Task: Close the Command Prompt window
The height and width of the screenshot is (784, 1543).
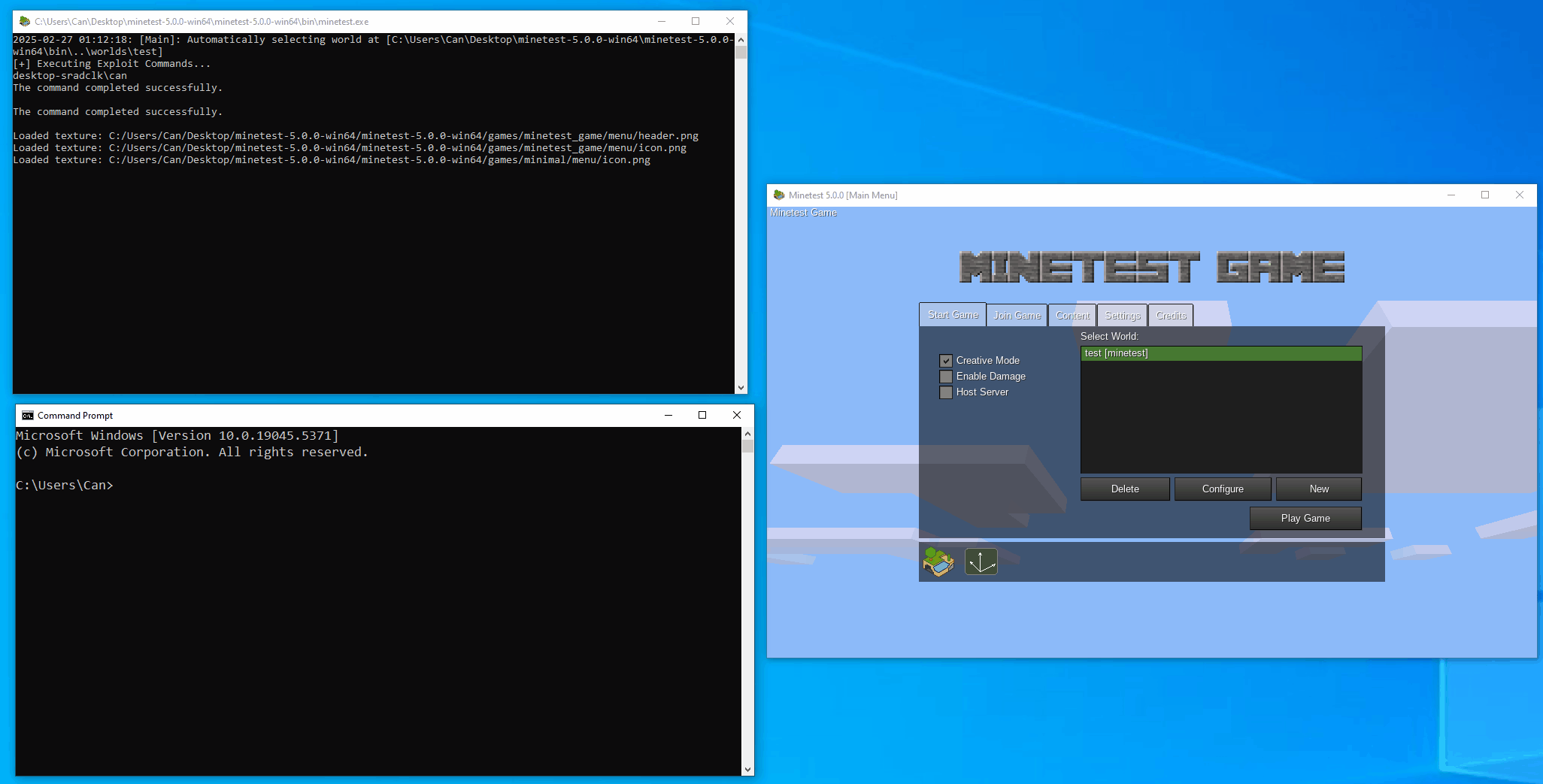Action: coord(737,416)
